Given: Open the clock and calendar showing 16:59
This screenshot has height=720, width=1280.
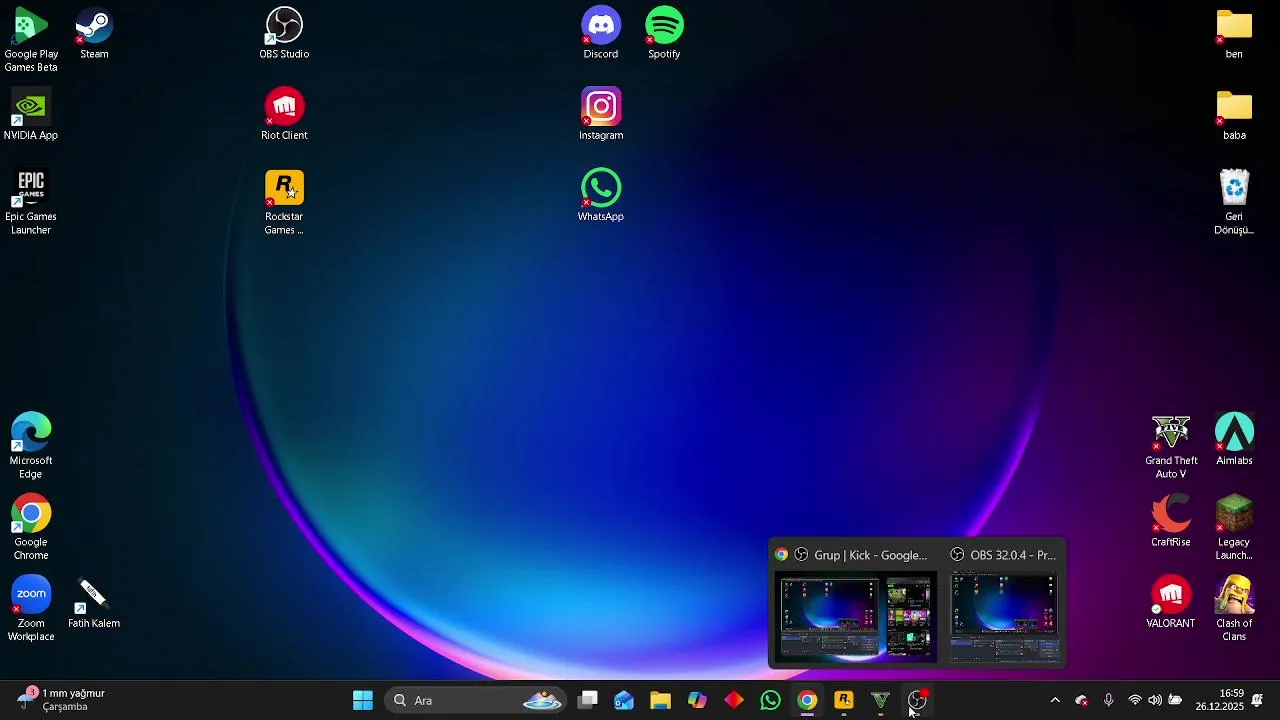Looking at the screenshot, I should tap(1219, 700).
